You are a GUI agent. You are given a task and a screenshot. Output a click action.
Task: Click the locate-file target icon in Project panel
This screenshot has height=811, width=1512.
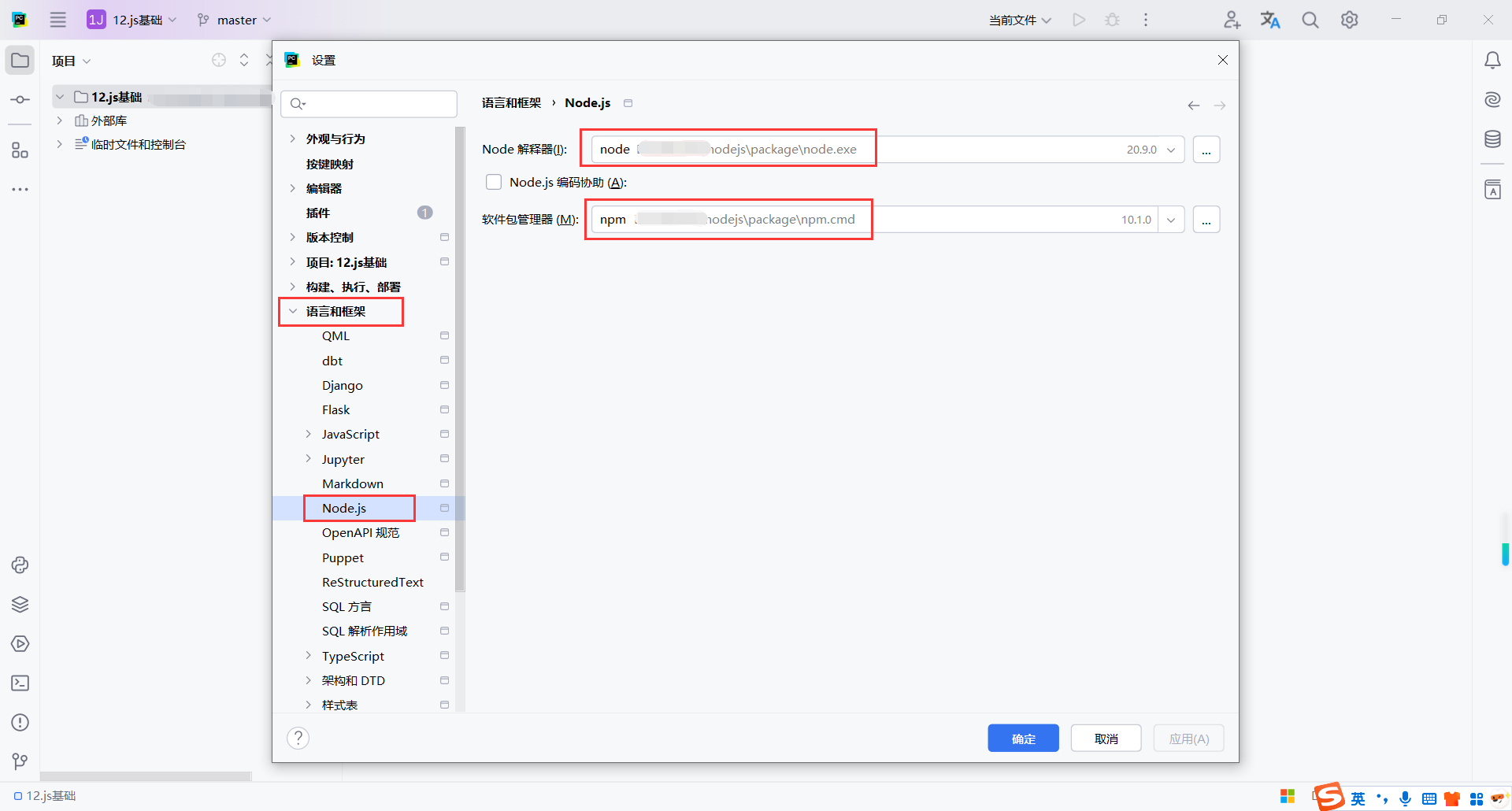pos(219,60)
